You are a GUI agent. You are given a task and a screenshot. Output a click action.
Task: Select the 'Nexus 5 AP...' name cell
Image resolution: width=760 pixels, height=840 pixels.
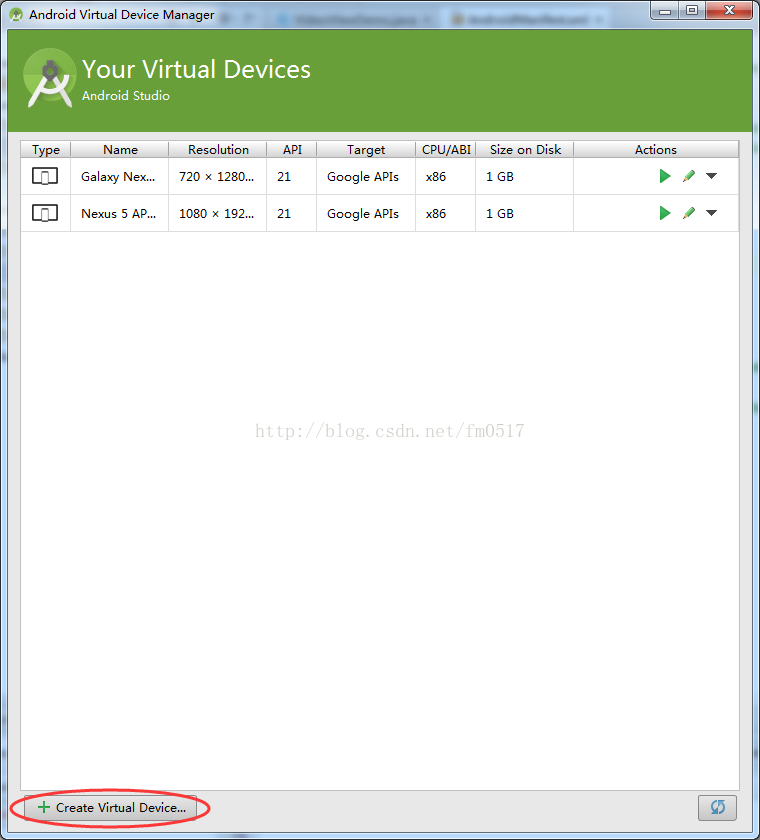click(118, 214)
